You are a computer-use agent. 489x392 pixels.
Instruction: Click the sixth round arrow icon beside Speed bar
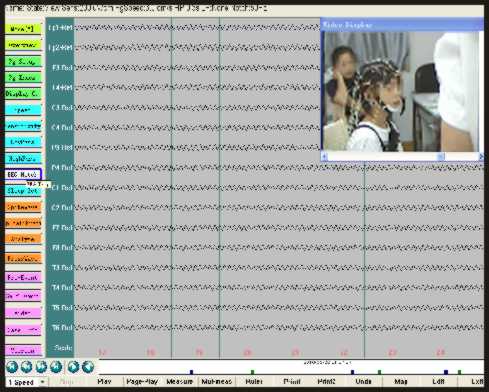click(x=88, y=367)
